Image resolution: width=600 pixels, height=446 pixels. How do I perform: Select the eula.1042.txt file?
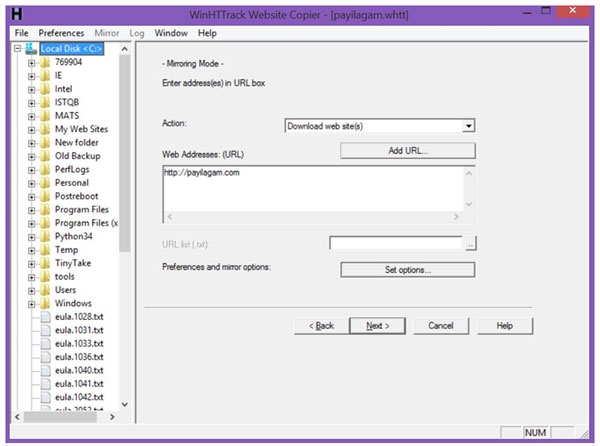79,397
